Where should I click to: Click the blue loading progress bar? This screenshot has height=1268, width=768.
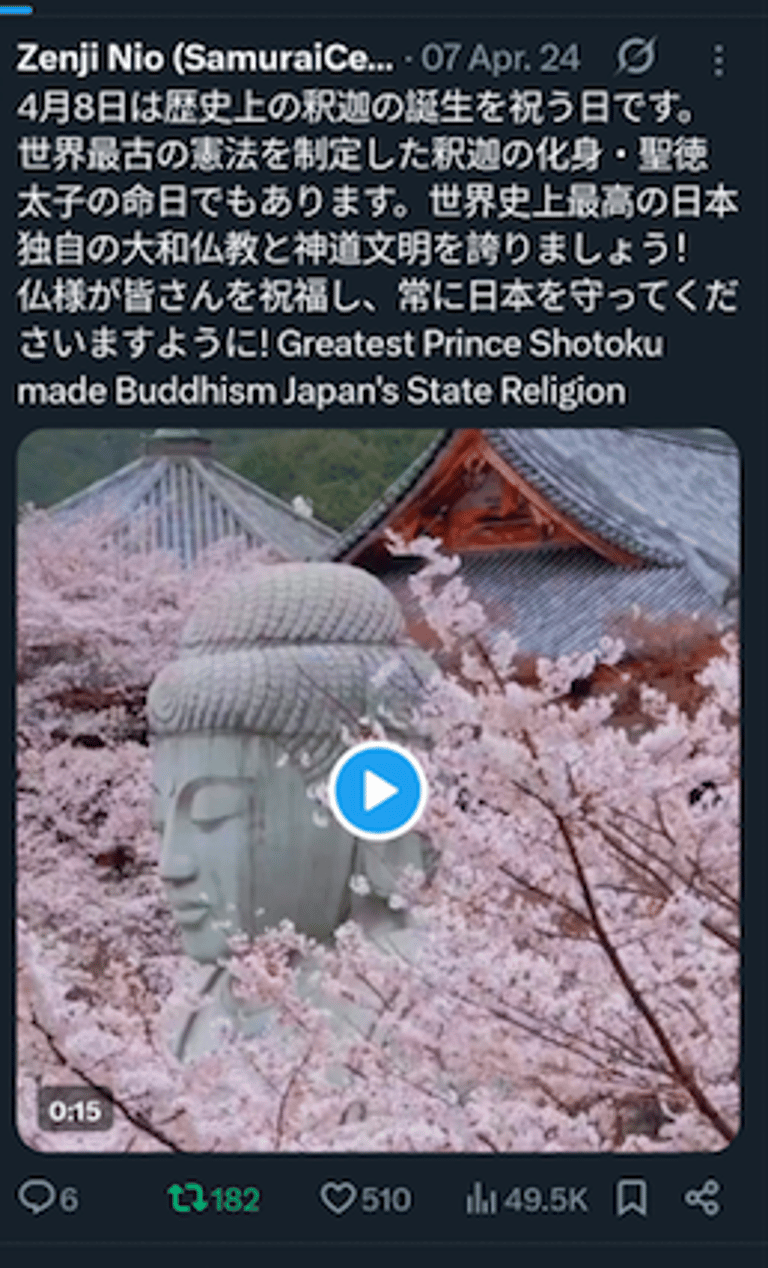pos(17,9)
